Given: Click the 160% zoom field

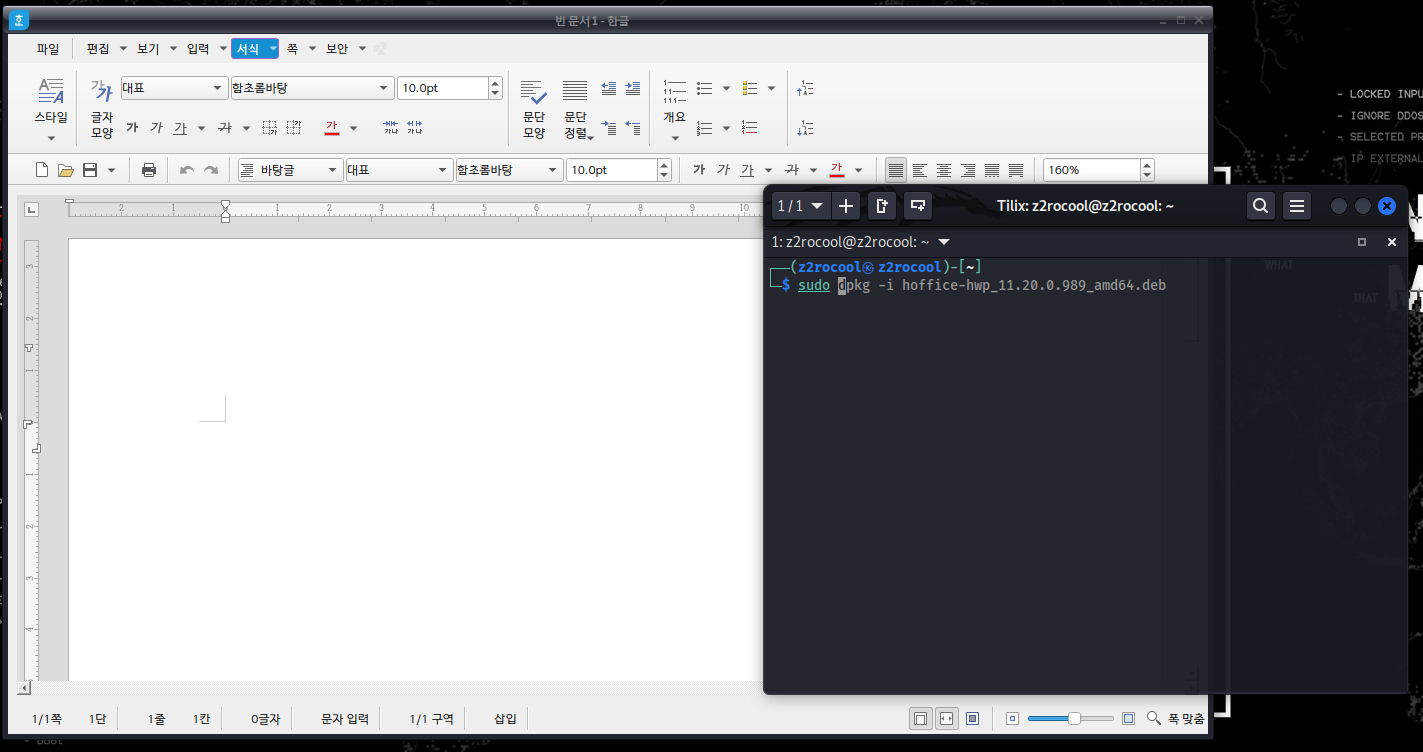Looking at the screenshot, I should pos(1092,170).
